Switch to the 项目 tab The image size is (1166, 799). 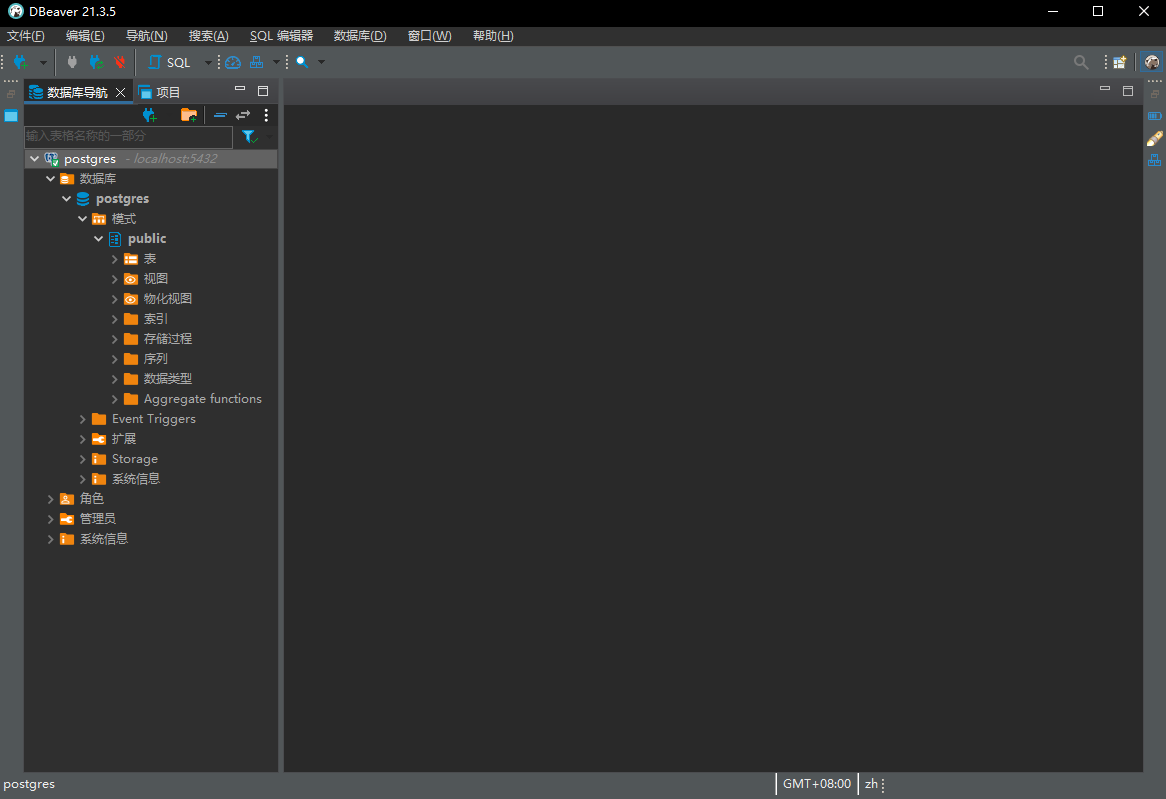pos(159,92)
